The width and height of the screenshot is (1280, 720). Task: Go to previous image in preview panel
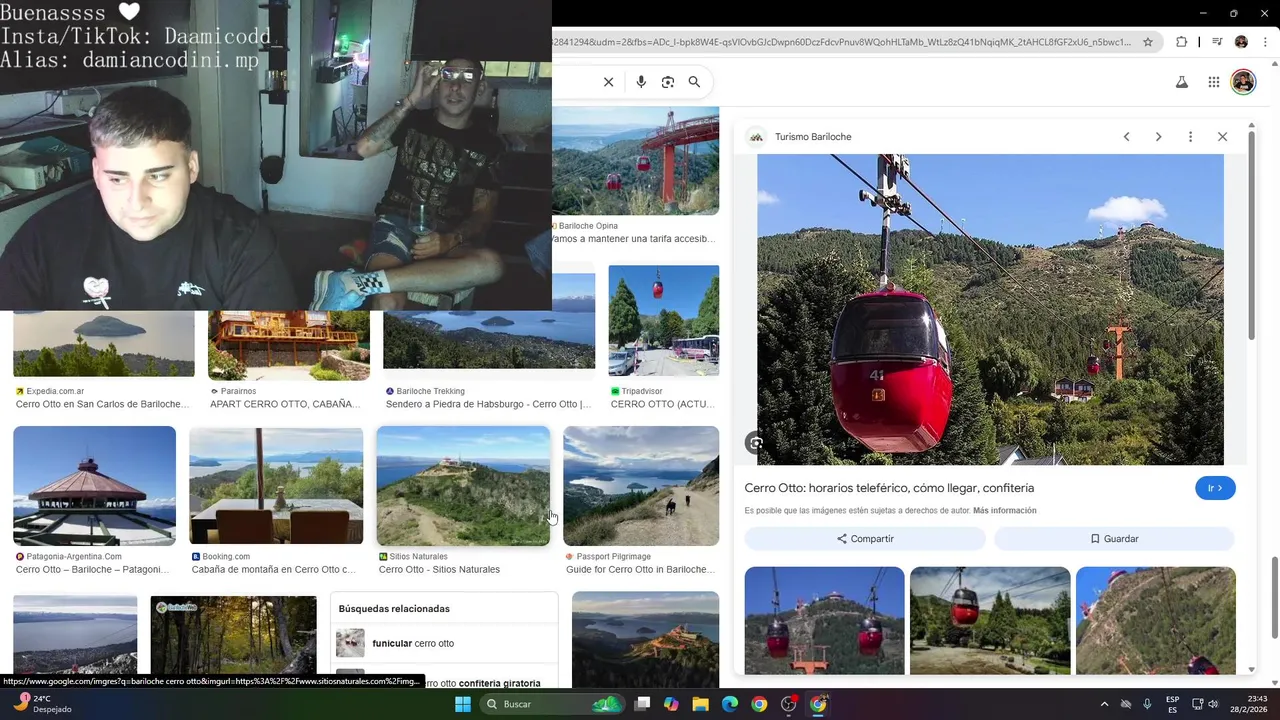click(1126, 136)
